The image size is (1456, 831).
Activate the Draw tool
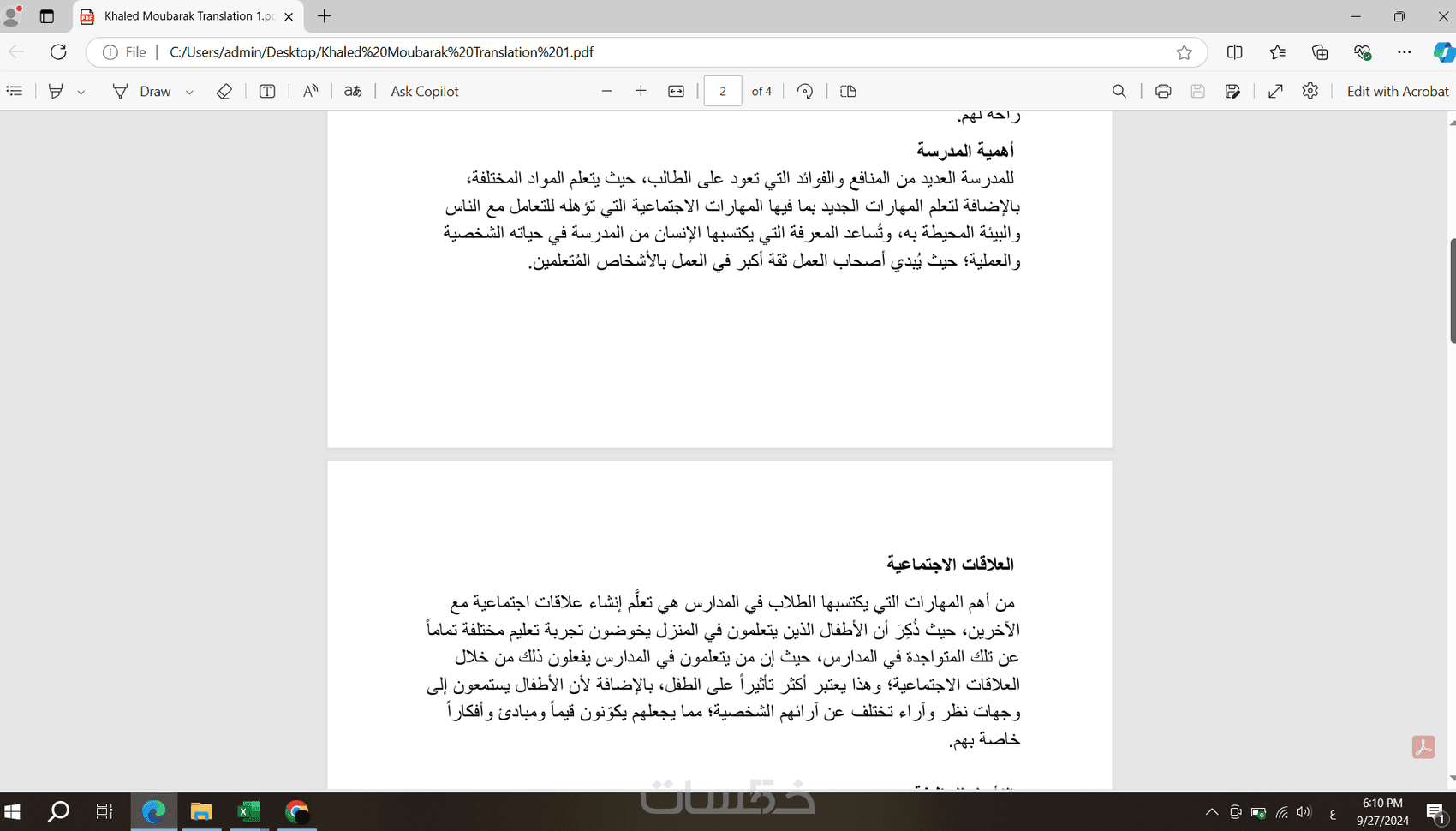pos(142,91)
